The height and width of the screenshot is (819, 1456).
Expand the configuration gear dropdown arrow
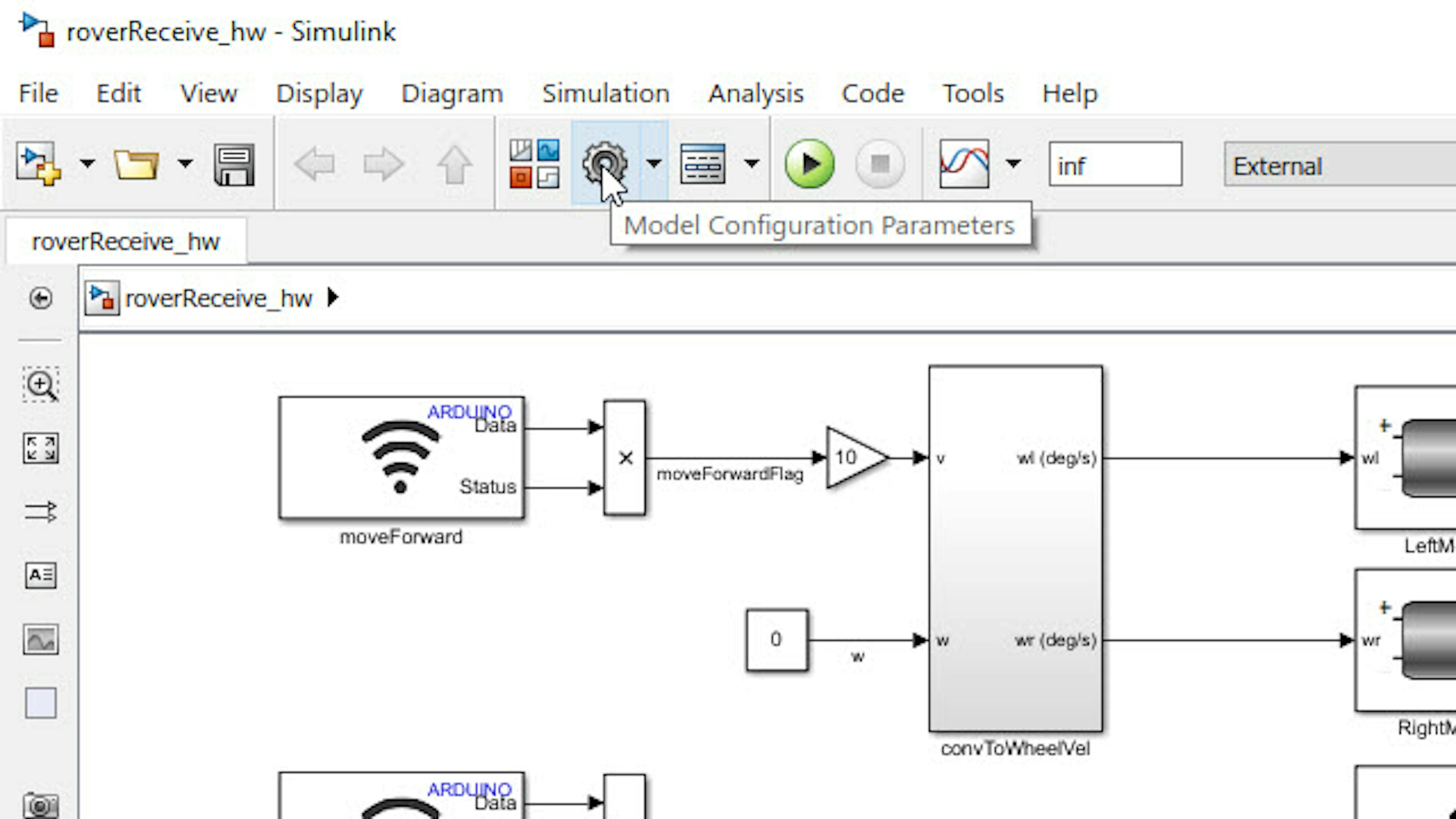pyautogui.click(x=654, y=164)
